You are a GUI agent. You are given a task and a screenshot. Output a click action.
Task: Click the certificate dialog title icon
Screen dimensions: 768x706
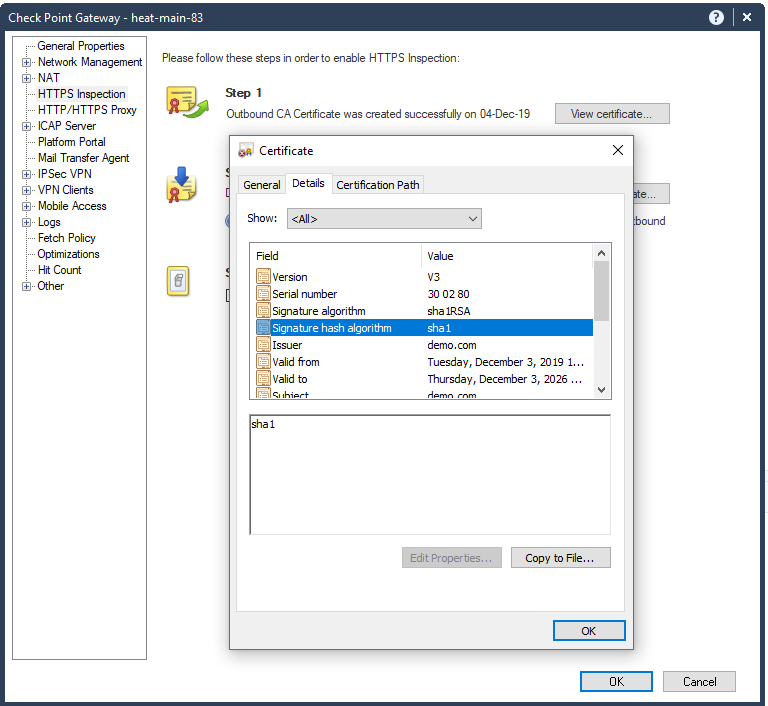(x=245, y=150)
